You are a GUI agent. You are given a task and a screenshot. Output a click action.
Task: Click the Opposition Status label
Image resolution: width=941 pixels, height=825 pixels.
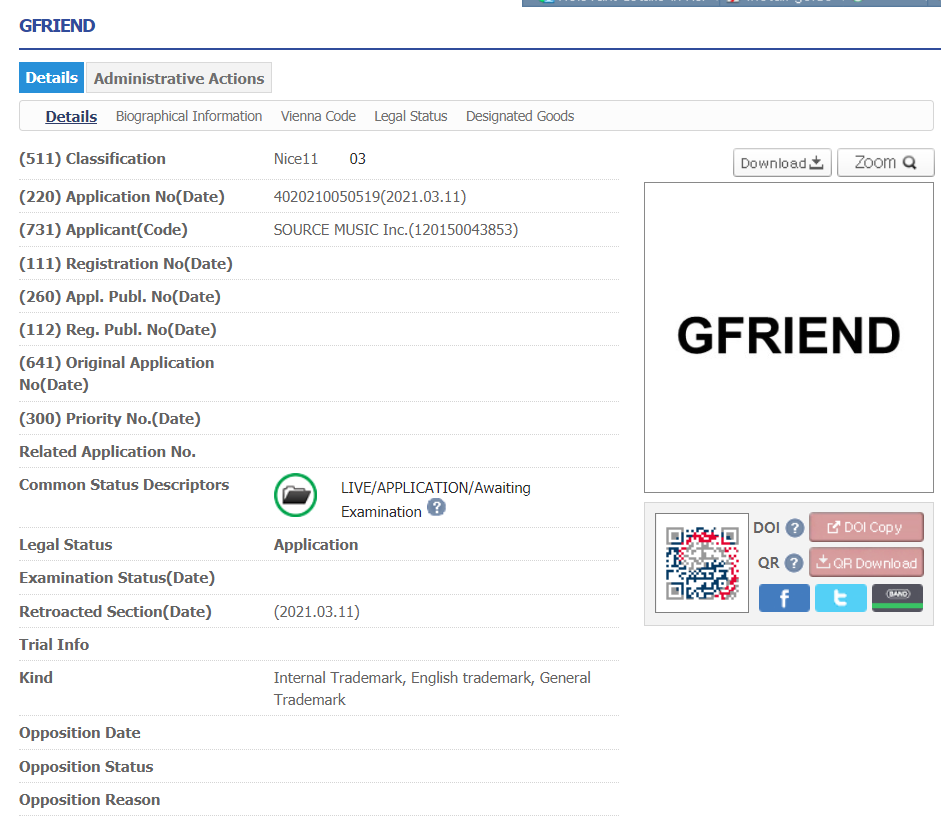(86, 767)
